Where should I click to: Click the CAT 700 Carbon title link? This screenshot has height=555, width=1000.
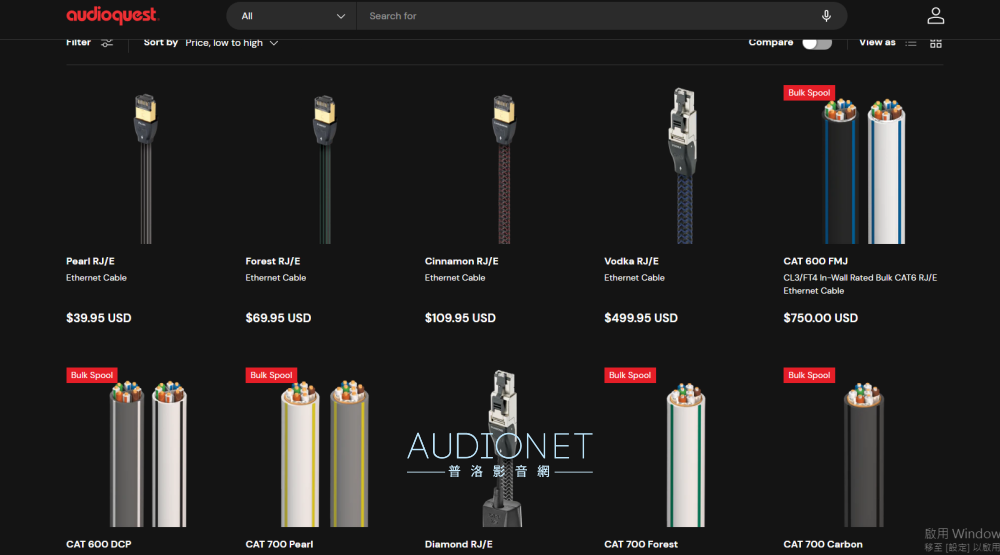[823, 544]
